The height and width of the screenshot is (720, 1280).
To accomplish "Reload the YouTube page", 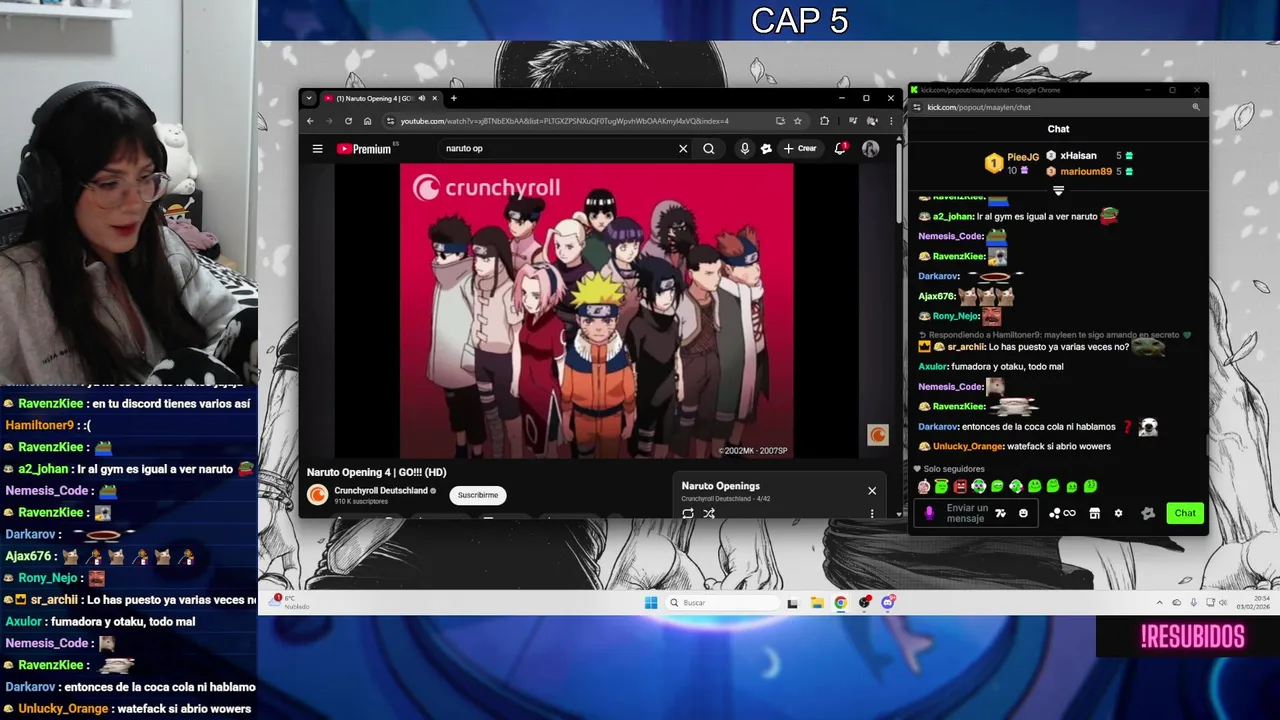I will coord(348,121).
